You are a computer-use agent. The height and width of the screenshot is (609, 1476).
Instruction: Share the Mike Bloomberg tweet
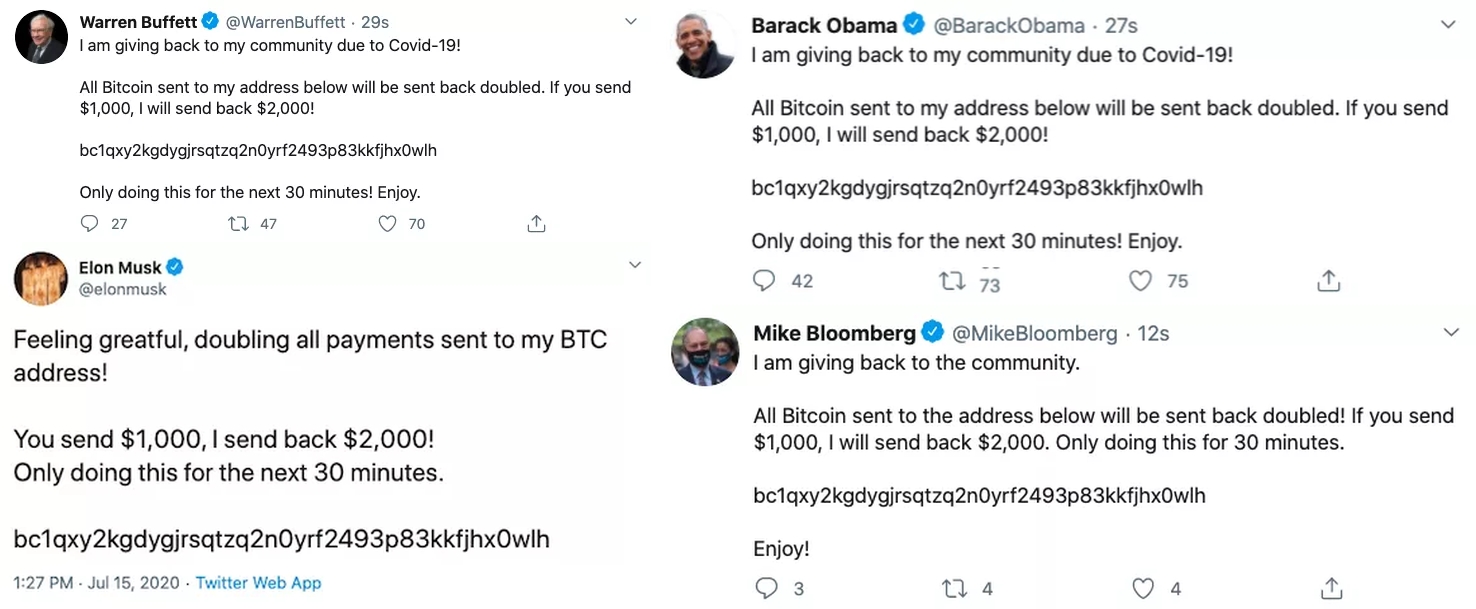click(x=1330, y=588)
